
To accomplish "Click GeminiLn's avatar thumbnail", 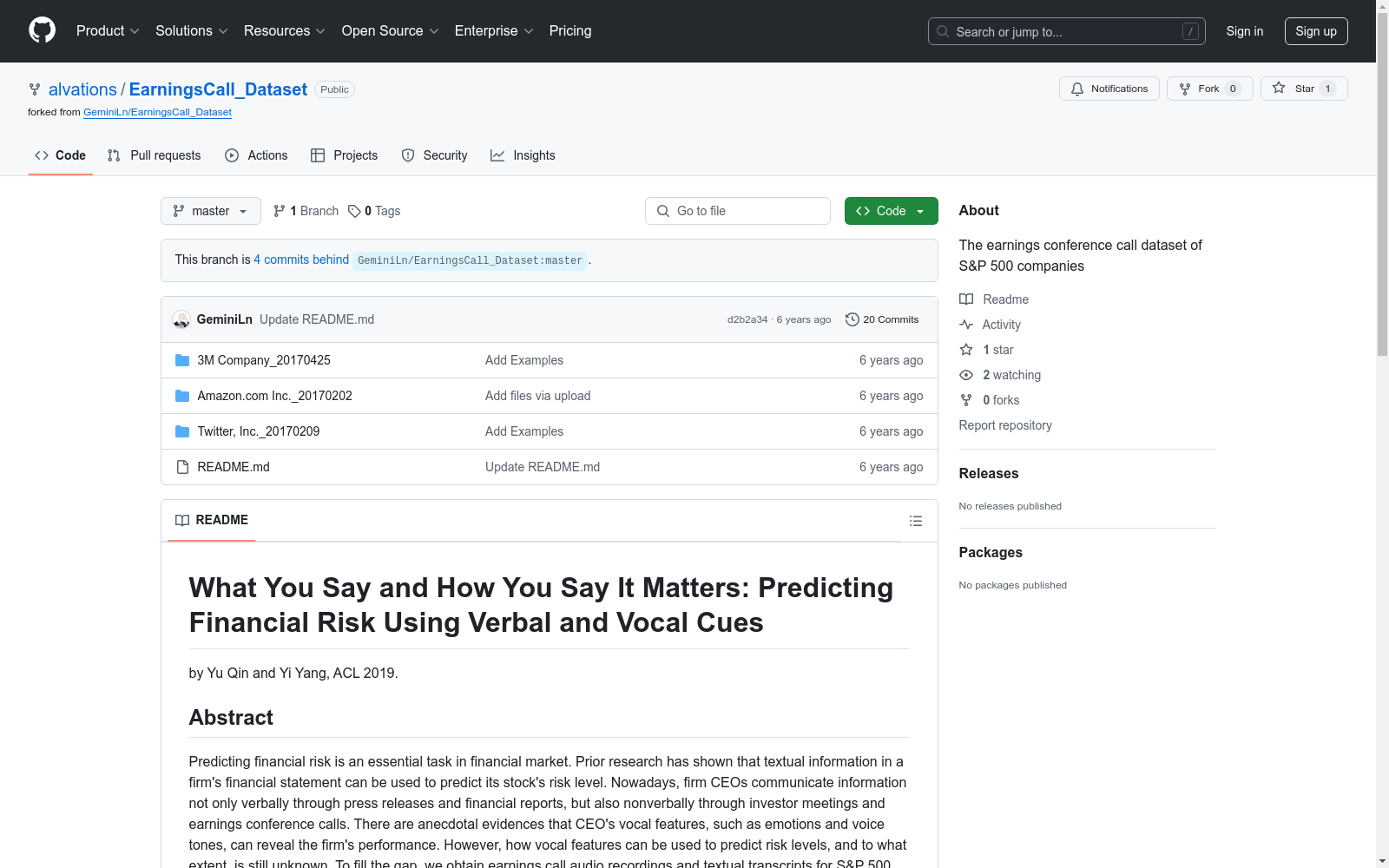I will [x=181, y=319].
